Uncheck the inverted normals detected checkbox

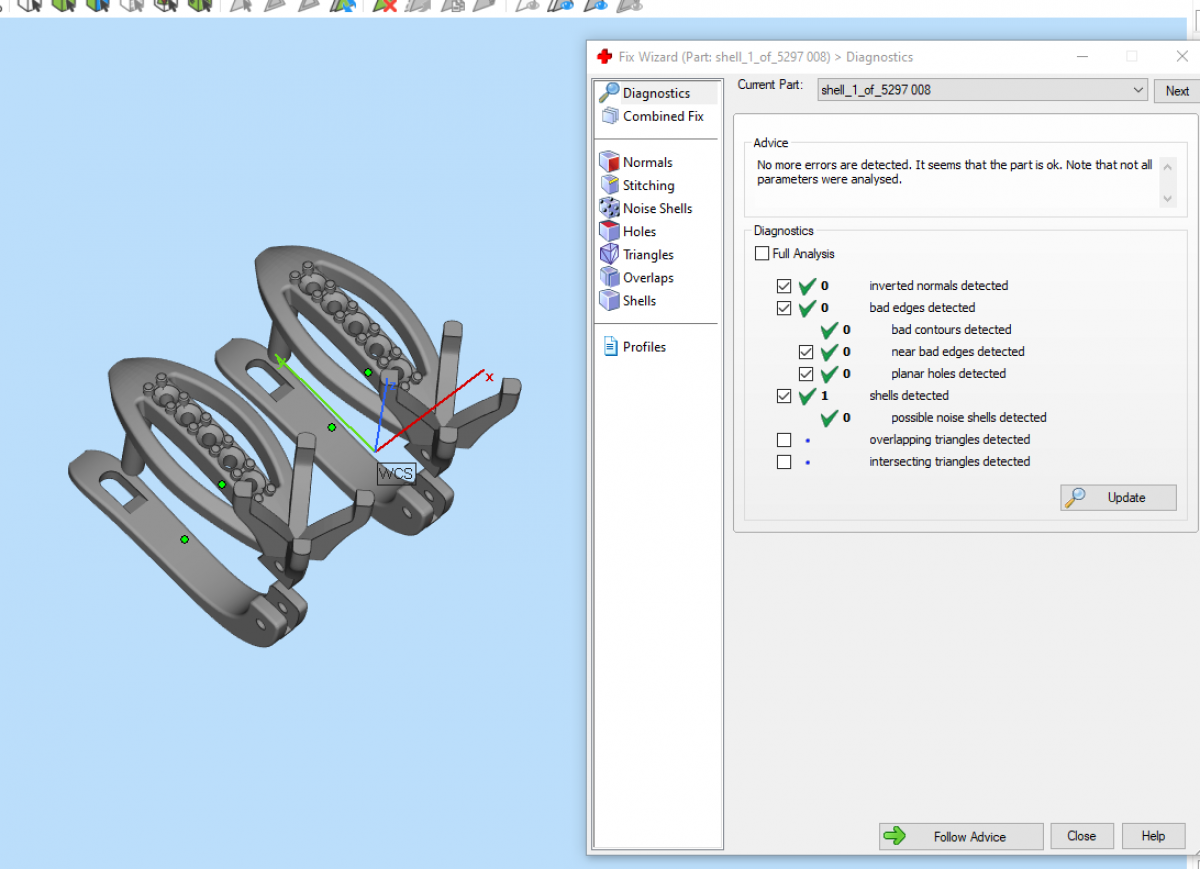[x=784, y=286]
